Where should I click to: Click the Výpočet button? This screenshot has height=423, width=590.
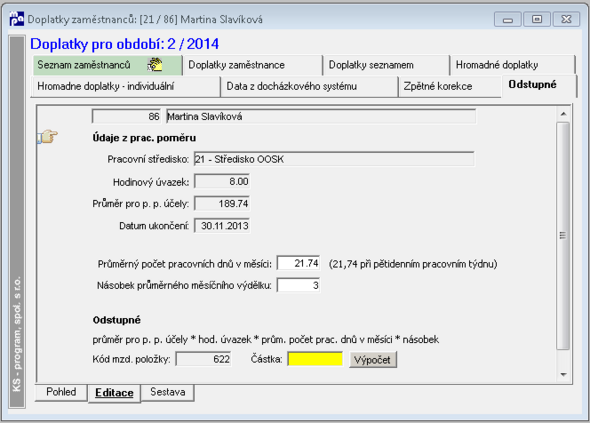[373, 359]
